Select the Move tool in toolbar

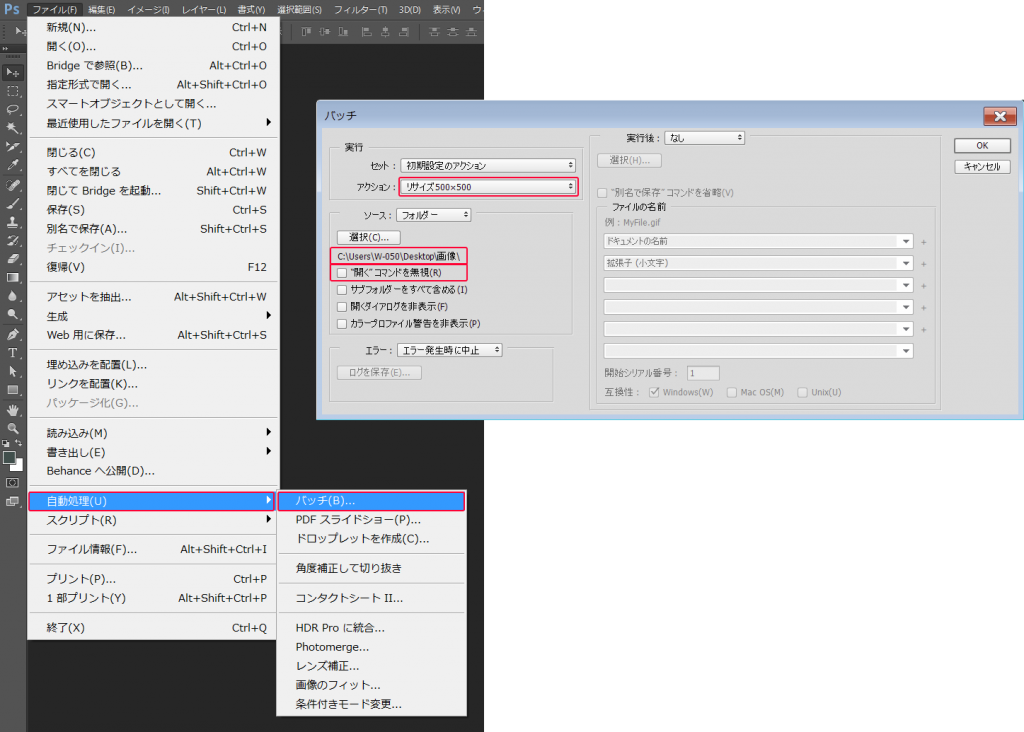click(12, 72)
